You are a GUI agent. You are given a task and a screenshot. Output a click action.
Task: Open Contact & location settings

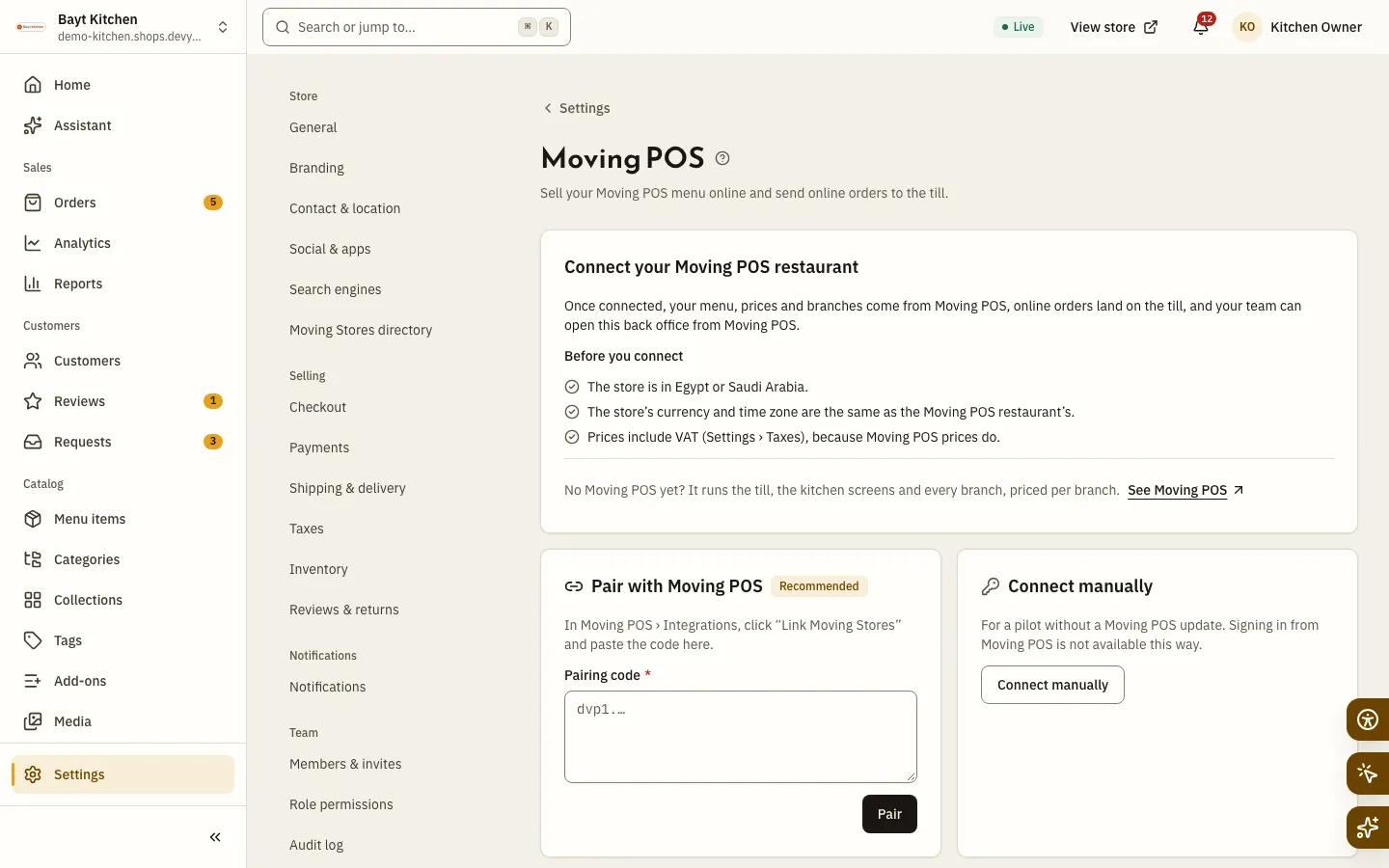click(x=344, y=208)
